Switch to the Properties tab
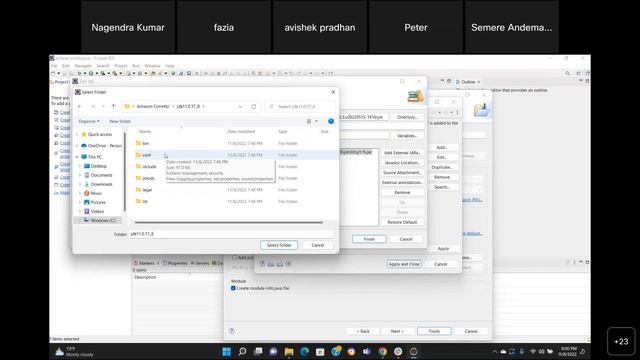 175,263
